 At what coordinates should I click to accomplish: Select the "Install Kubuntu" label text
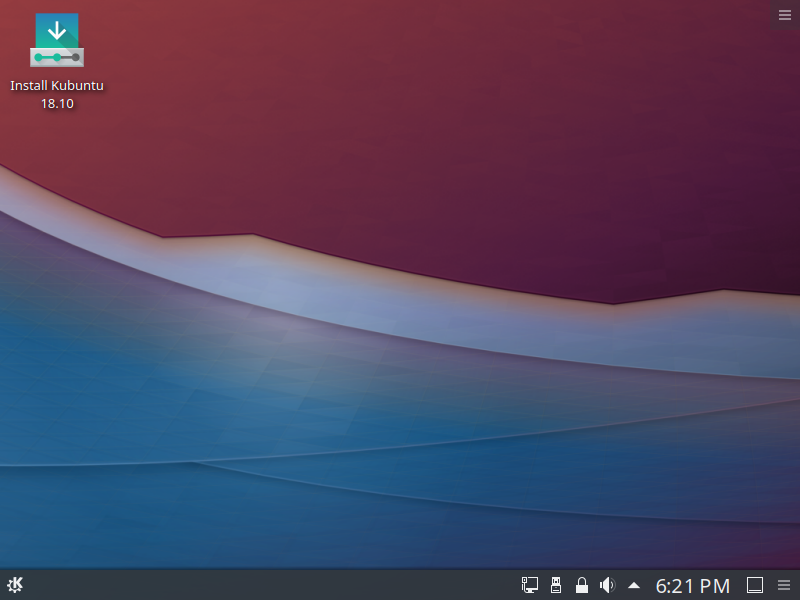(57, 86)
